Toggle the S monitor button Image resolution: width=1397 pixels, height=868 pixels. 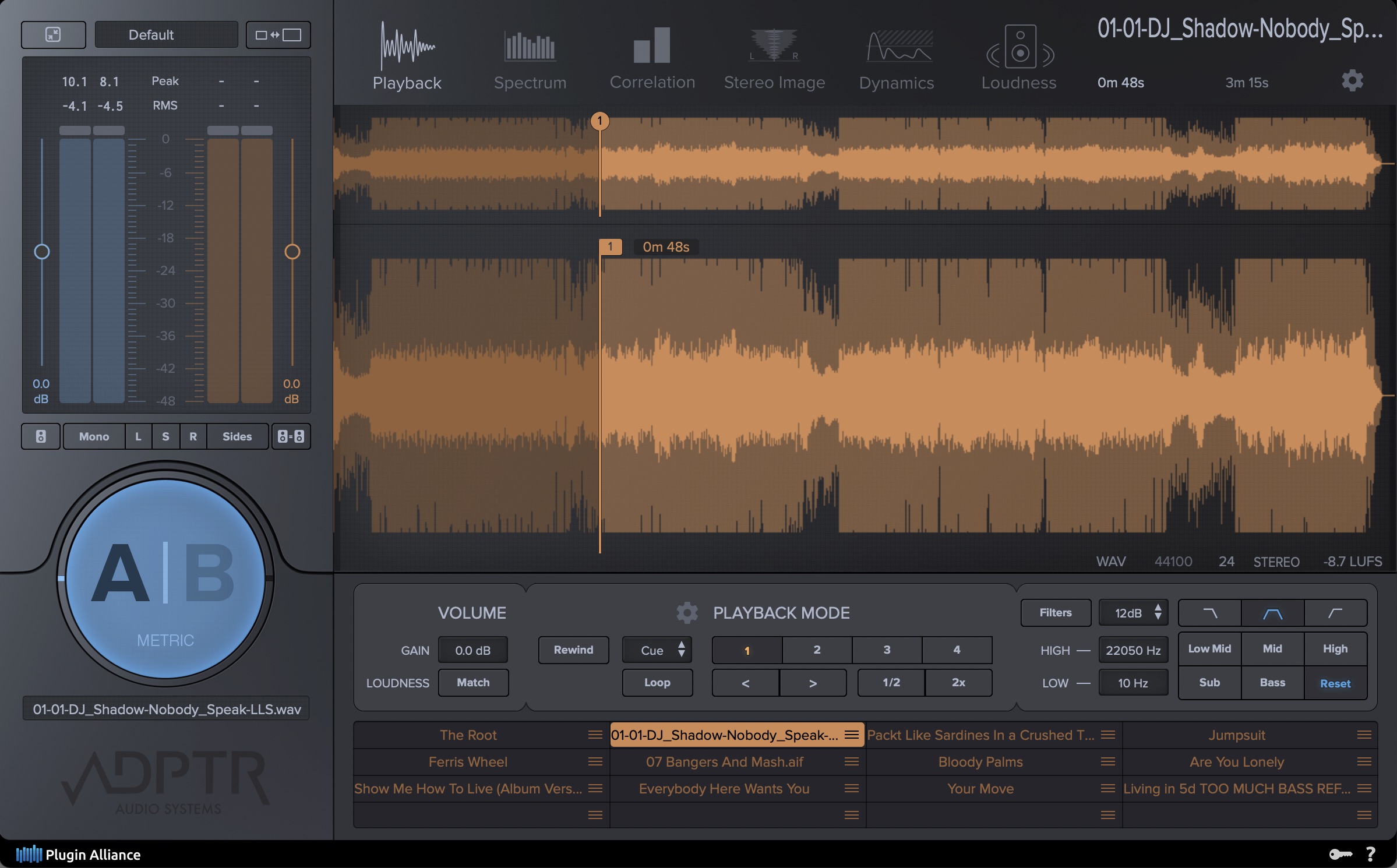(165, 436)
